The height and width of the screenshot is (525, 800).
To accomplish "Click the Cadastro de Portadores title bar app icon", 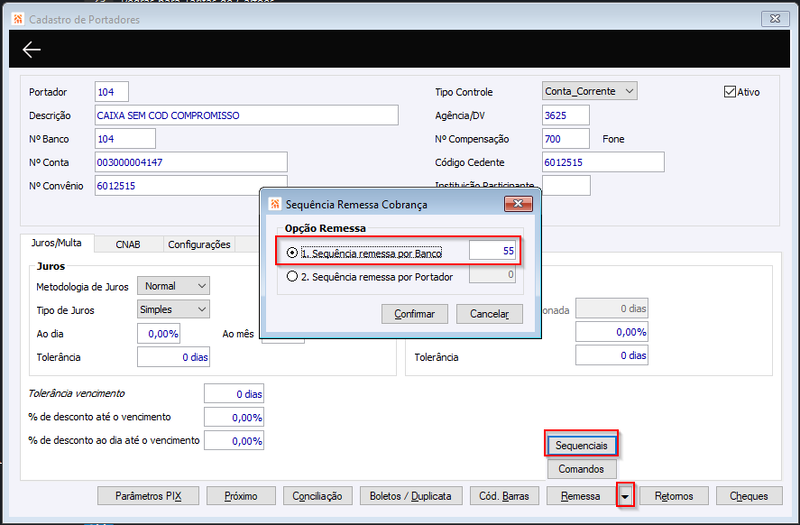I will (x=18, y=19).
